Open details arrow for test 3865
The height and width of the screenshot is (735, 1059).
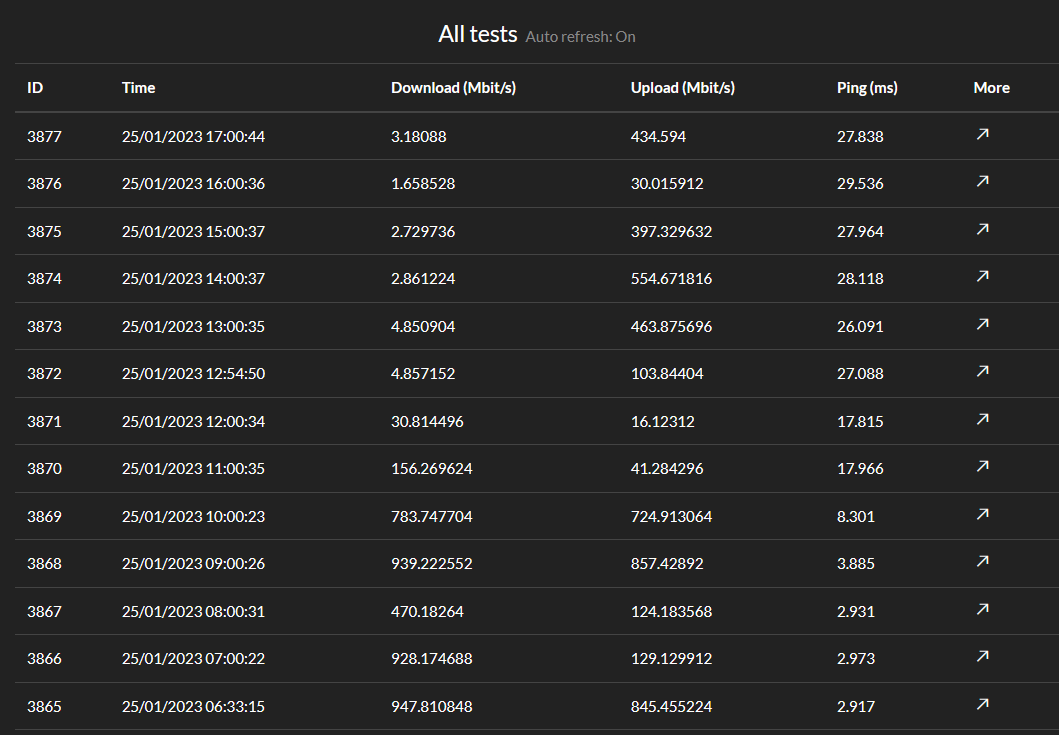(982, 704)
